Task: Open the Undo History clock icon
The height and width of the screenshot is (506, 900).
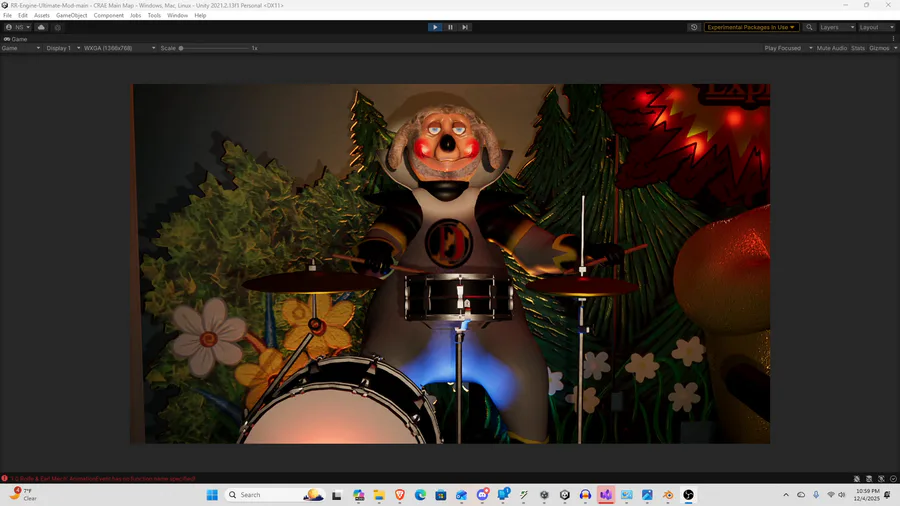Action: (694, 27)
